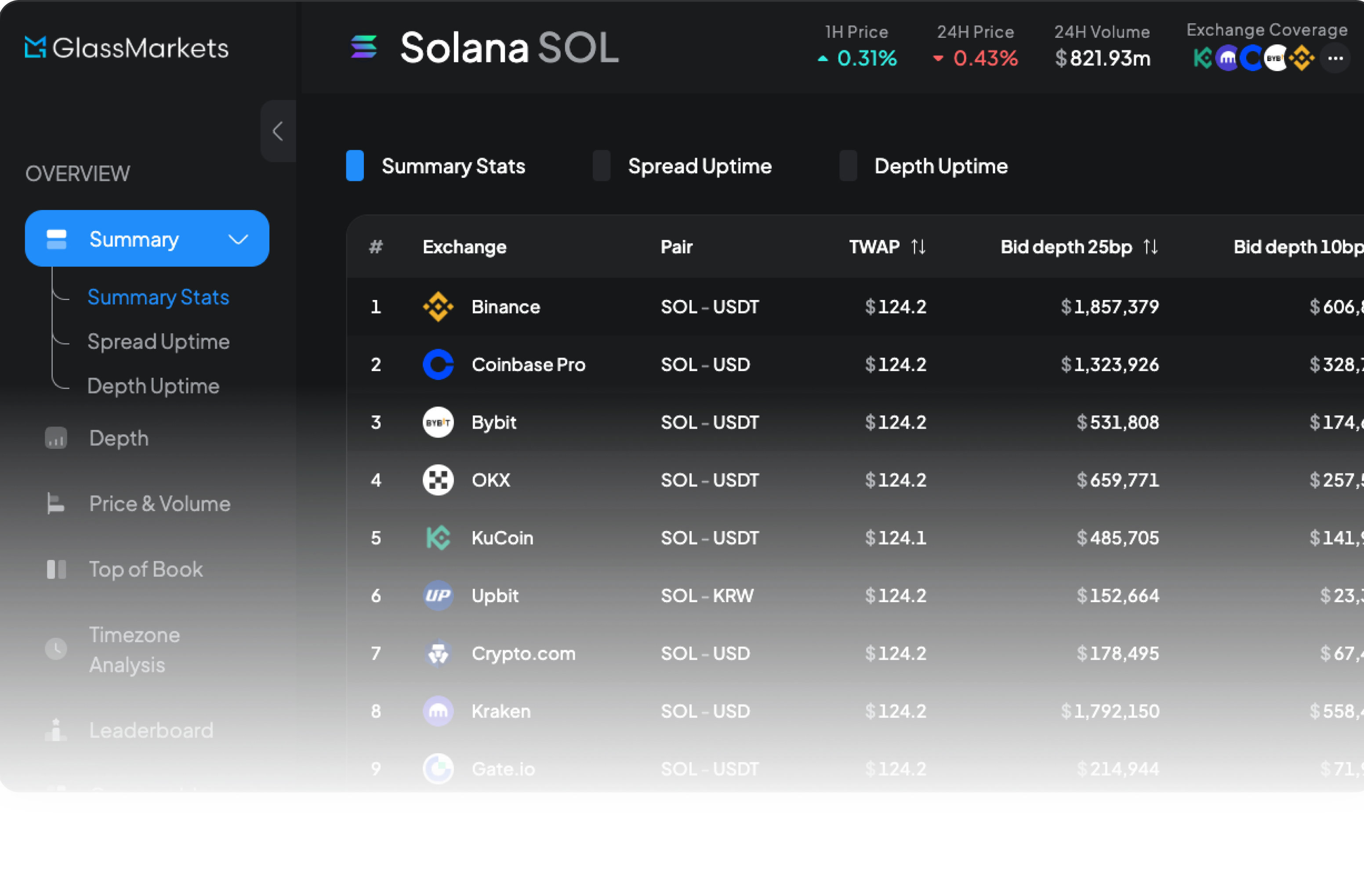Screen dimensions: 1364x896
Task: Click the Solana logo icon
Action: click(364, 47)
